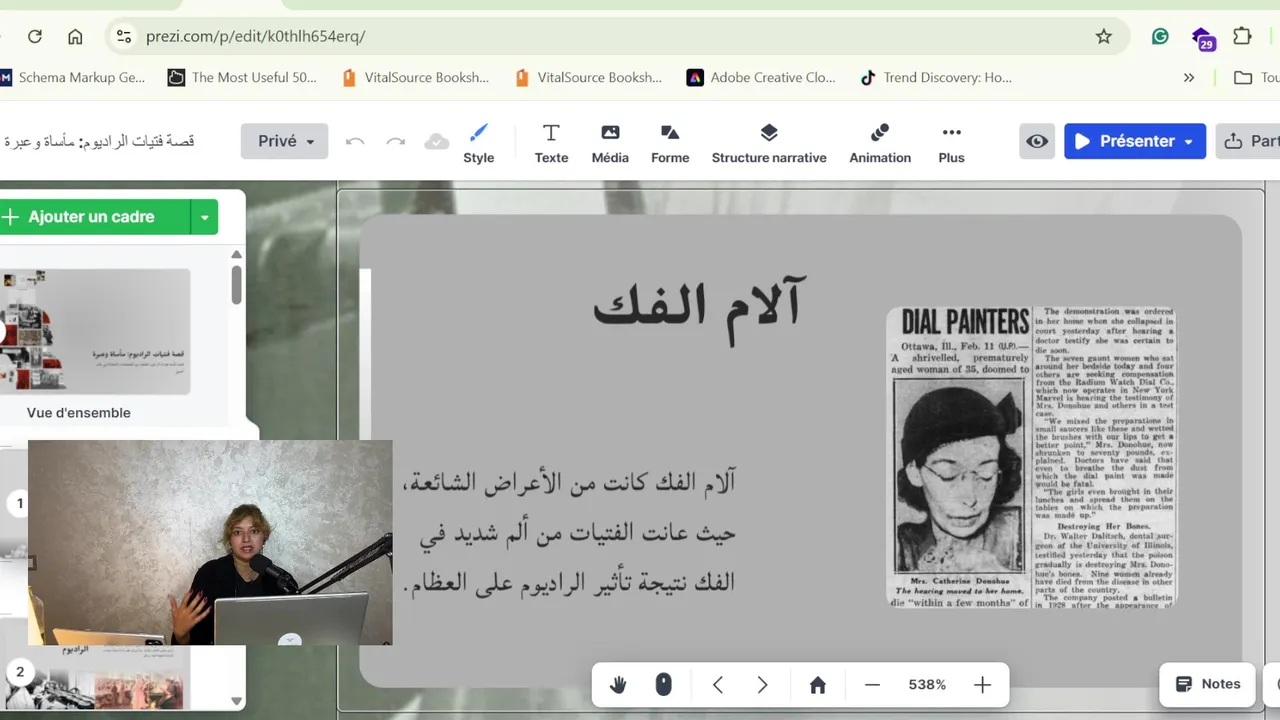Image resolution: width=1280 pixels, height=720 pixels.
Task: Click sidebar scroll down arrow
Action: 236,701
